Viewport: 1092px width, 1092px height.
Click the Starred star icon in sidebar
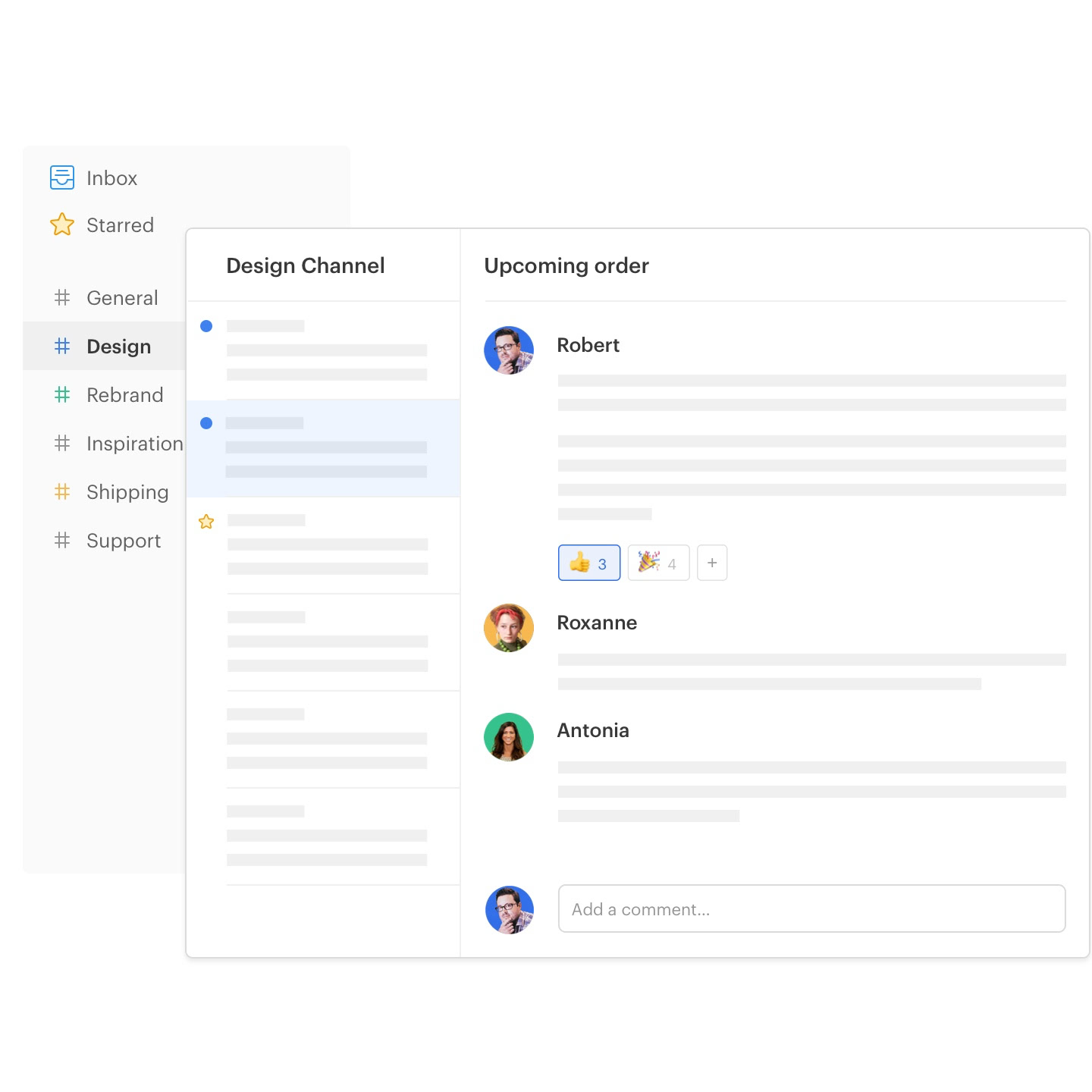tap(62, 224)
